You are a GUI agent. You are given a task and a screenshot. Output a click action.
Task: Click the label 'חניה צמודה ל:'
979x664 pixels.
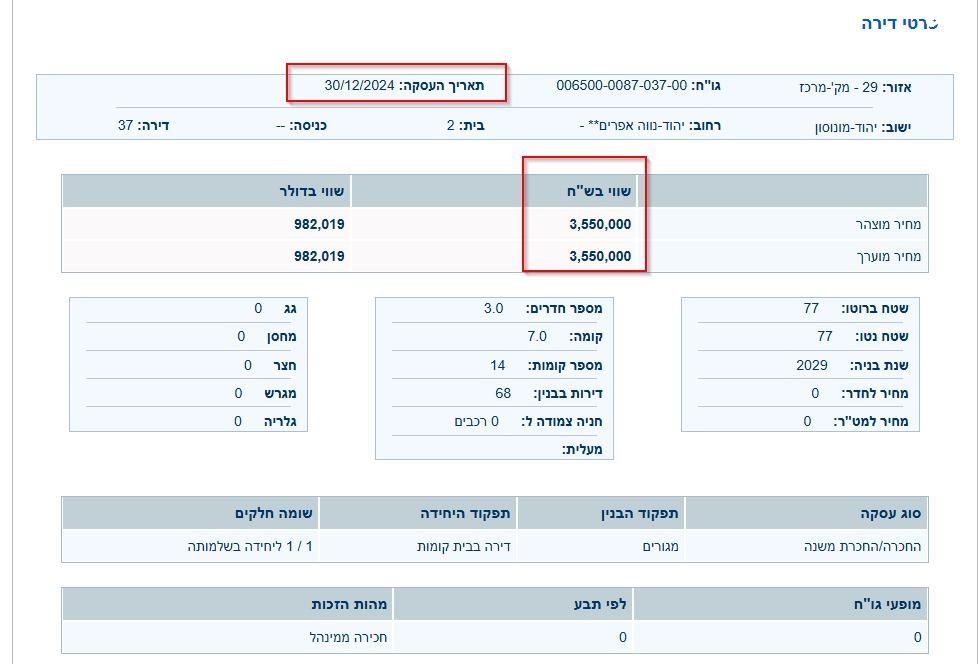562,421
